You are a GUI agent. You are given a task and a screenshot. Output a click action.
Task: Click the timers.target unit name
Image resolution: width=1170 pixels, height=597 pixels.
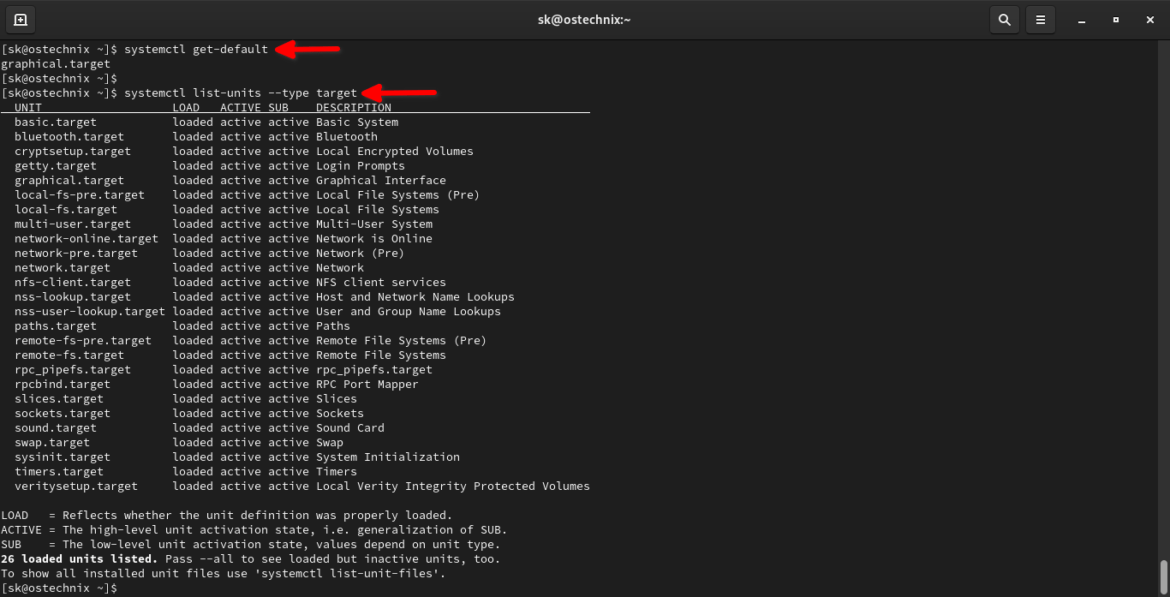(59, 472)
